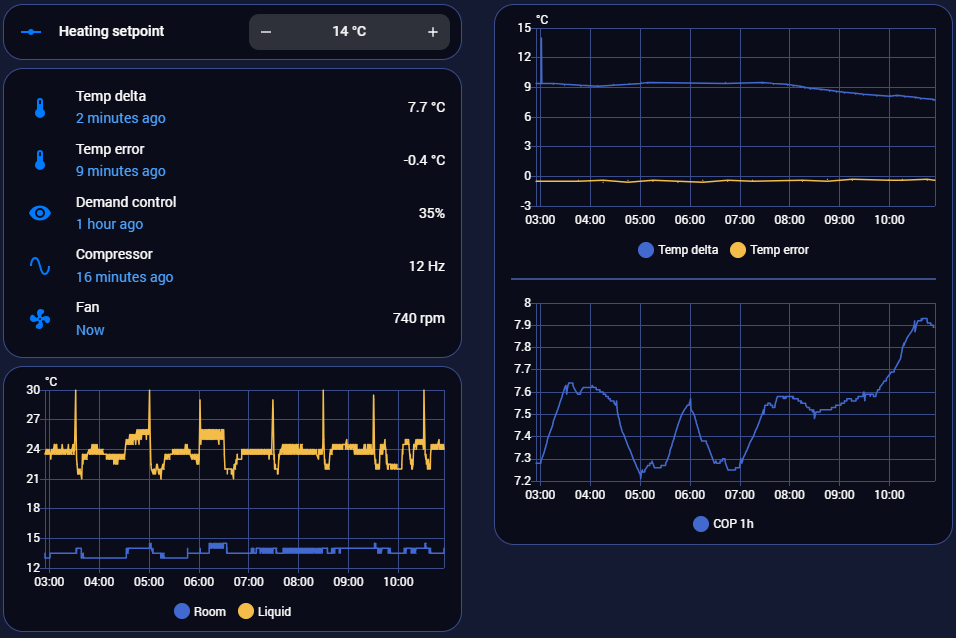Image resolution: width=956 pixels, height=638 pixels.
Task: Toggle Temp error series in legend
Action: point(770,250)
